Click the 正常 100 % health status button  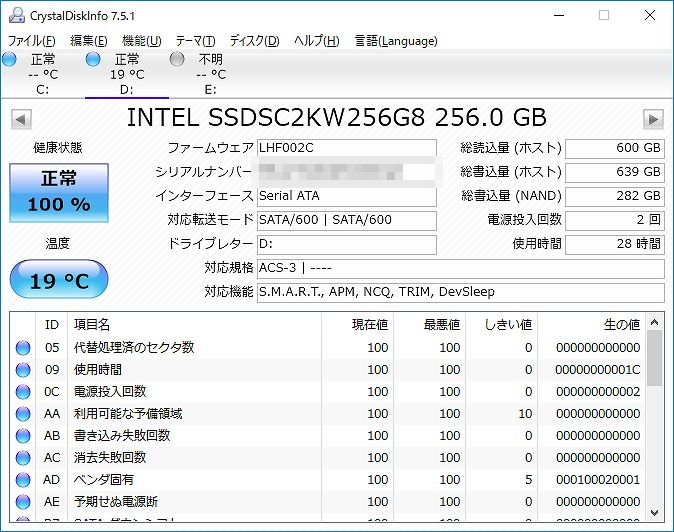59,193
